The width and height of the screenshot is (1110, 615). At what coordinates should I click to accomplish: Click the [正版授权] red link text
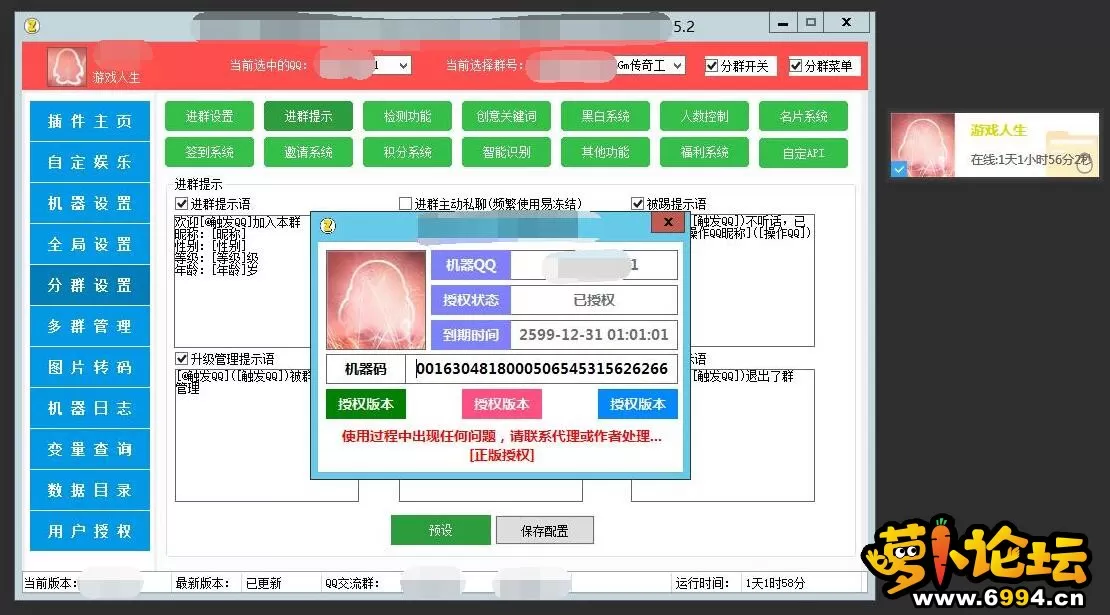501,455
